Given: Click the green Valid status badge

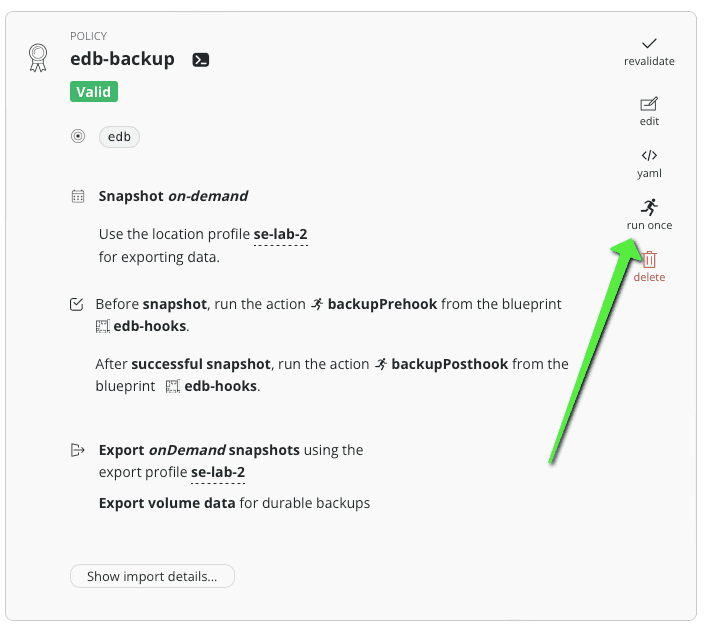Looking at the screenshot, I should 94,92.
